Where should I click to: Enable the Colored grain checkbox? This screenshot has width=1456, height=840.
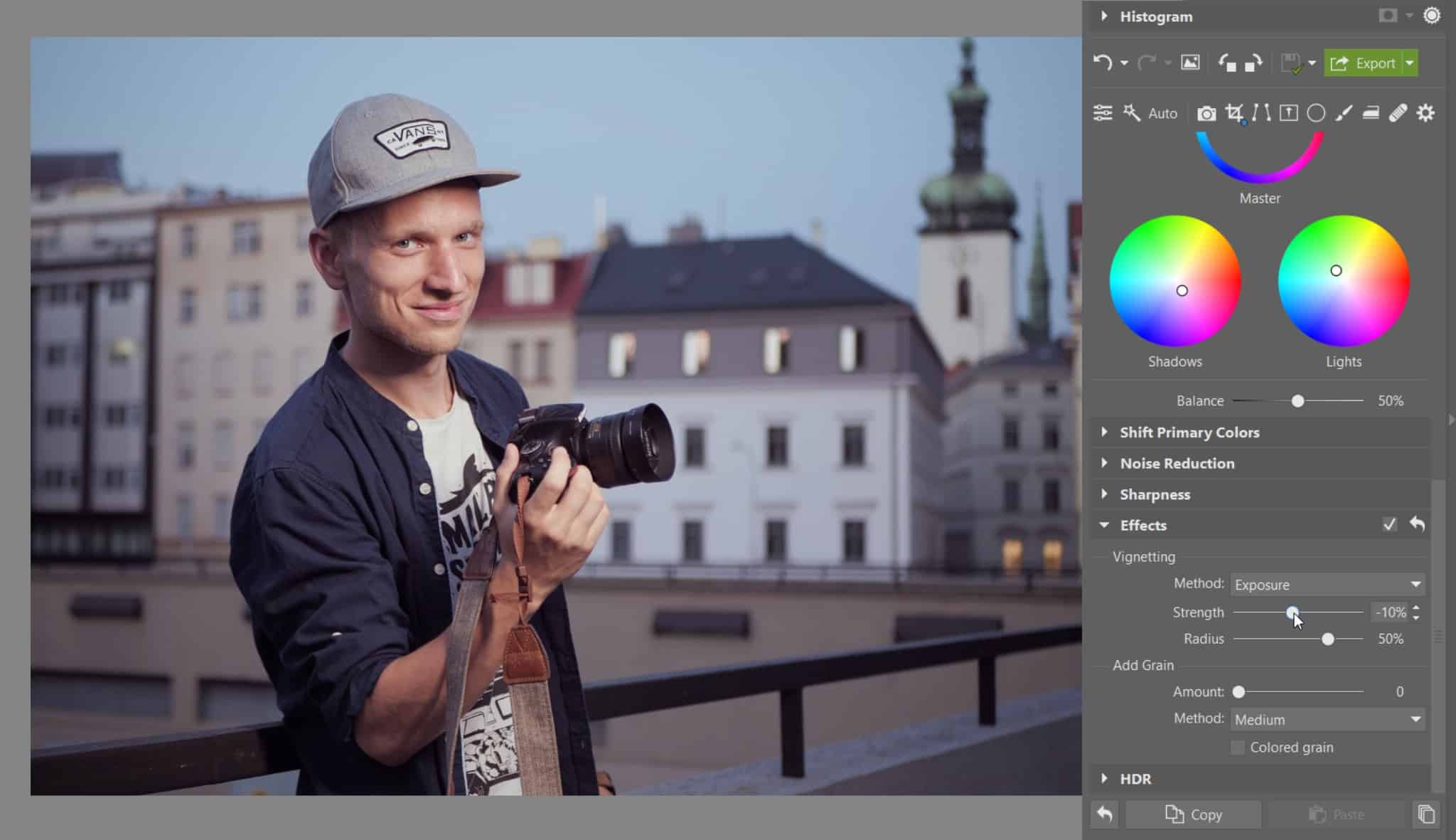[1238, 748]
